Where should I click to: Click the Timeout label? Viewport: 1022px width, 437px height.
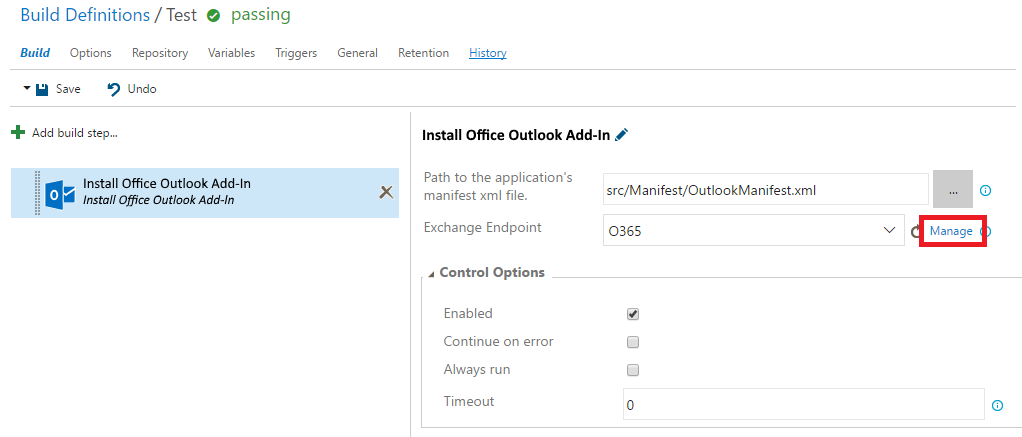pos(469,401)
